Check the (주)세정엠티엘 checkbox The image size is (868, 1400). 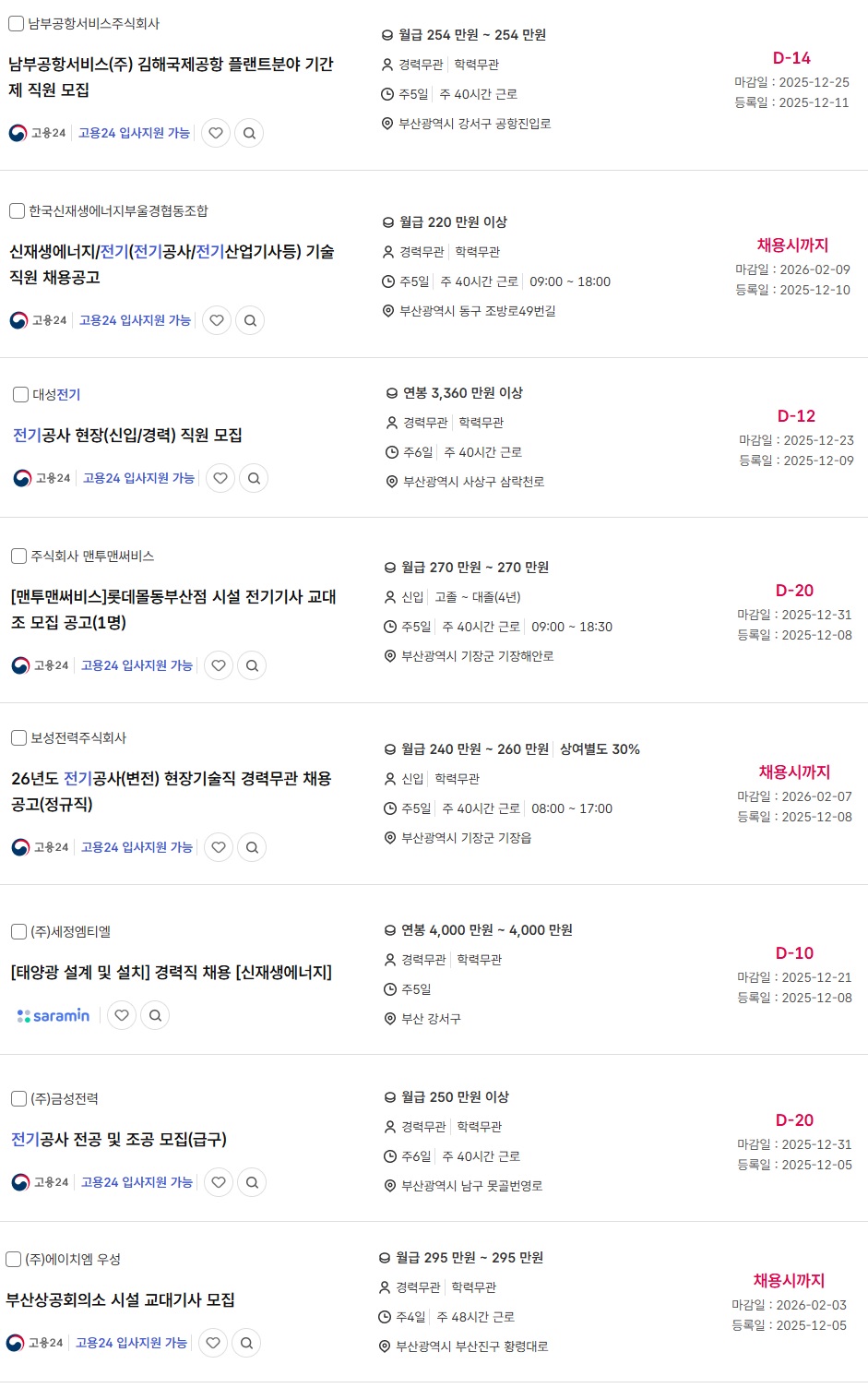pos(18,931)
